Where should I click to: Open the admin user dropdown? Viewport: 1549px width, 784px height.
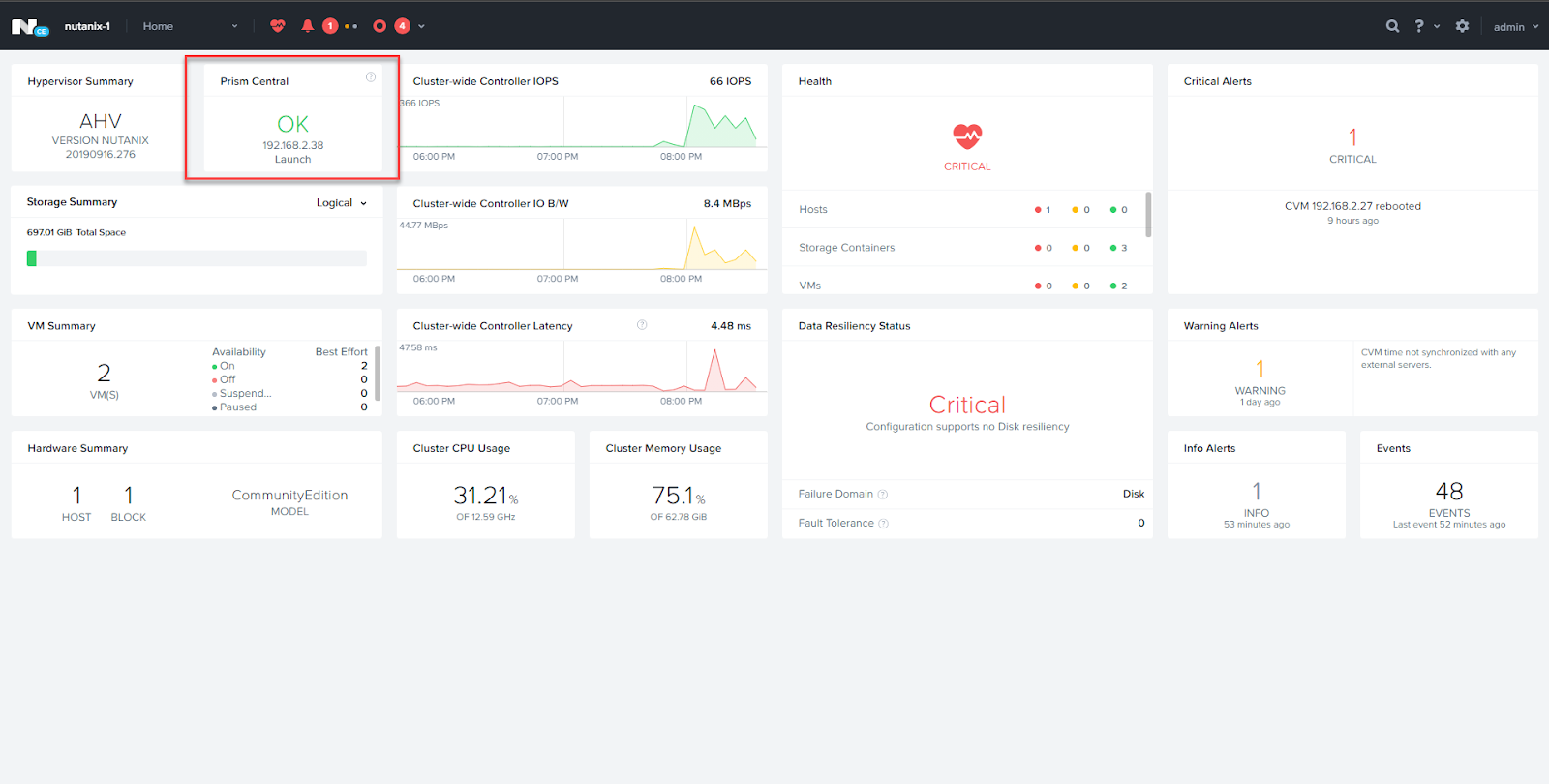[x=1515, y=27]
